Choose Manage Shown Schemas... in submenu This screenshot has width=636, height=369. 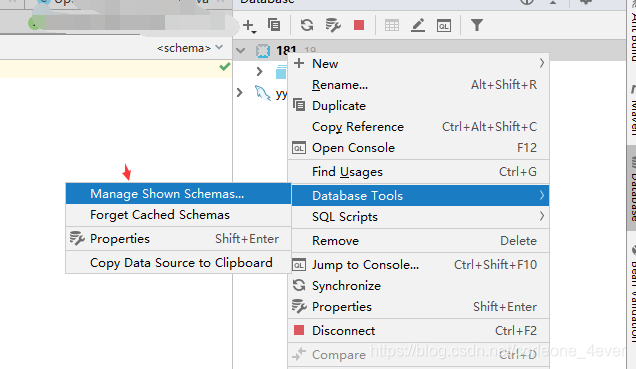178,194
